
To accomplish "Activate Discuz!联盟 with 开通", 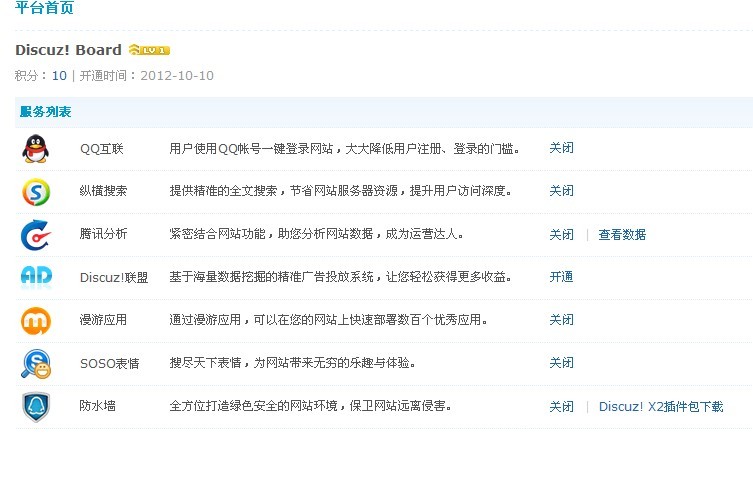I will (x=561, y=277).
